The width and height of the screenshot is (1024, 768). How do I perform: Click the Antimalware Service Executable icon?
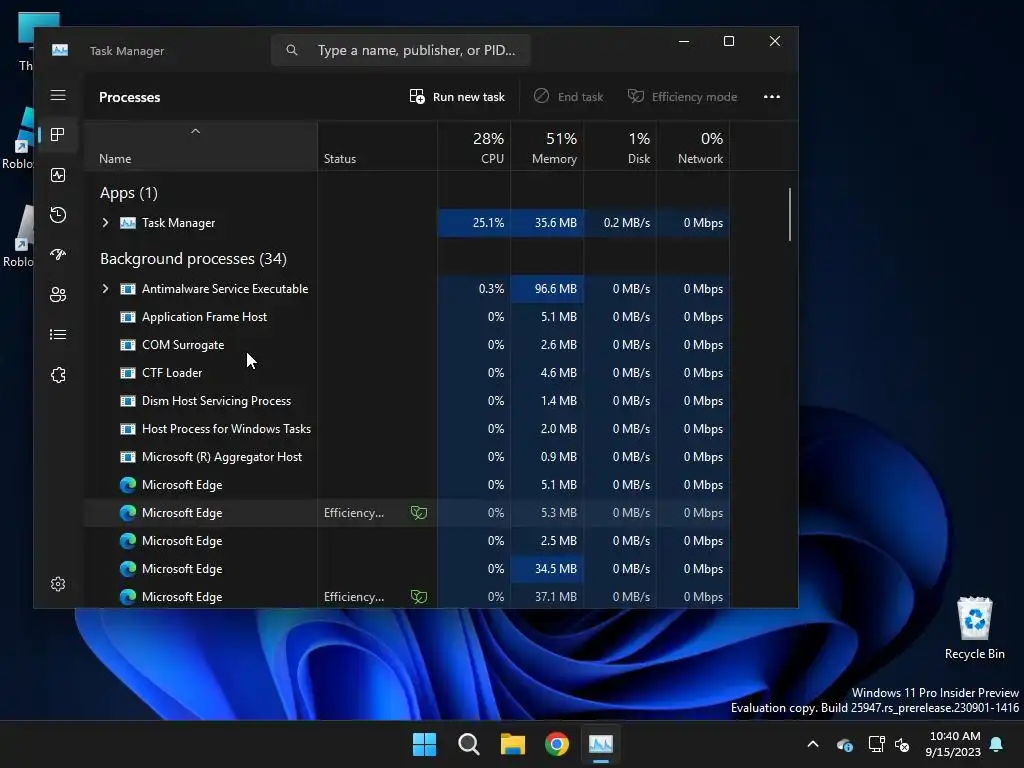pyautogui.click(x=128, y=289)
